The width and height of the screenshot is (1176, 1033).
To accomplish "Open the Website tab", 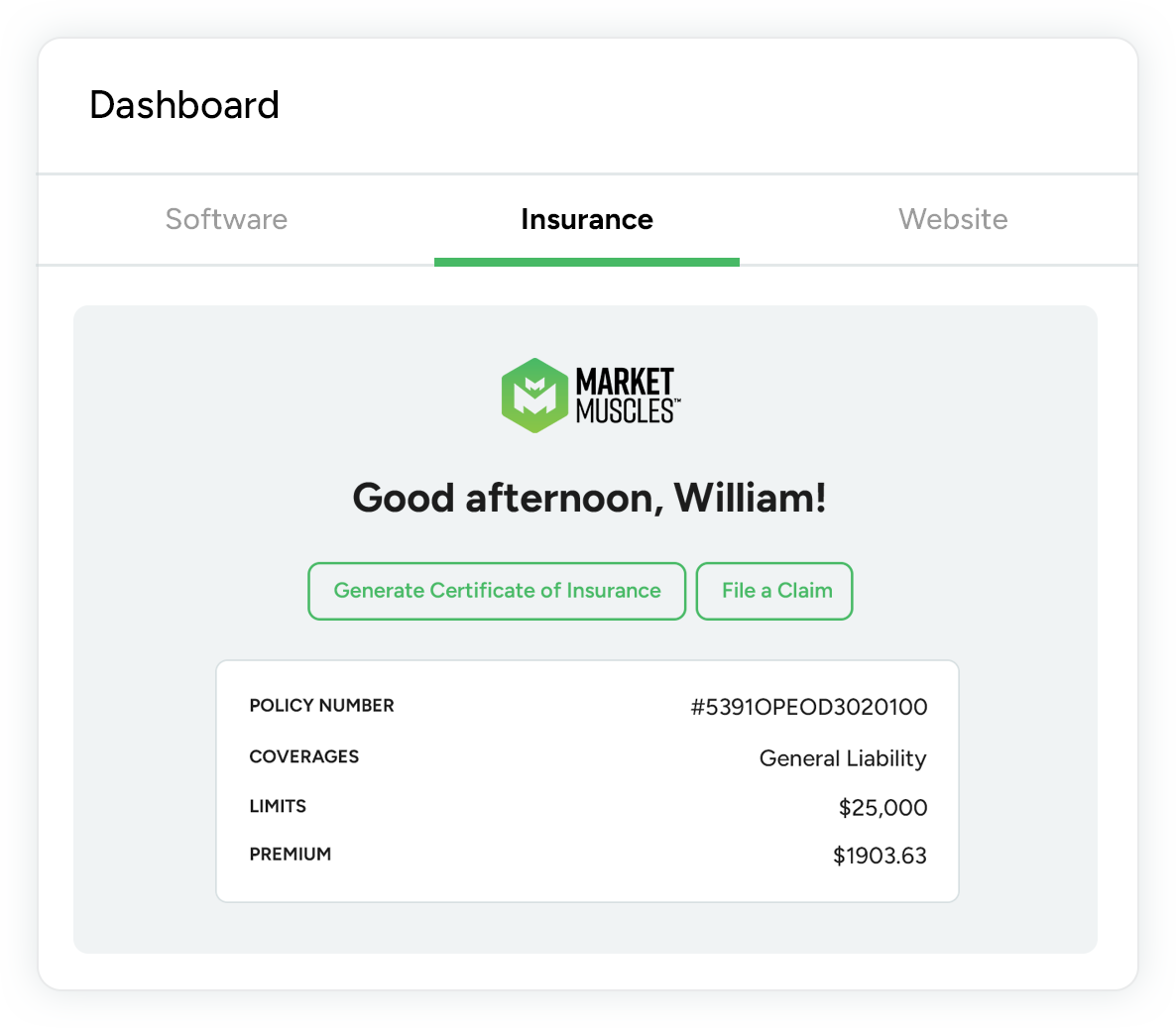I will pyautogui.click(x=952, y=219).
